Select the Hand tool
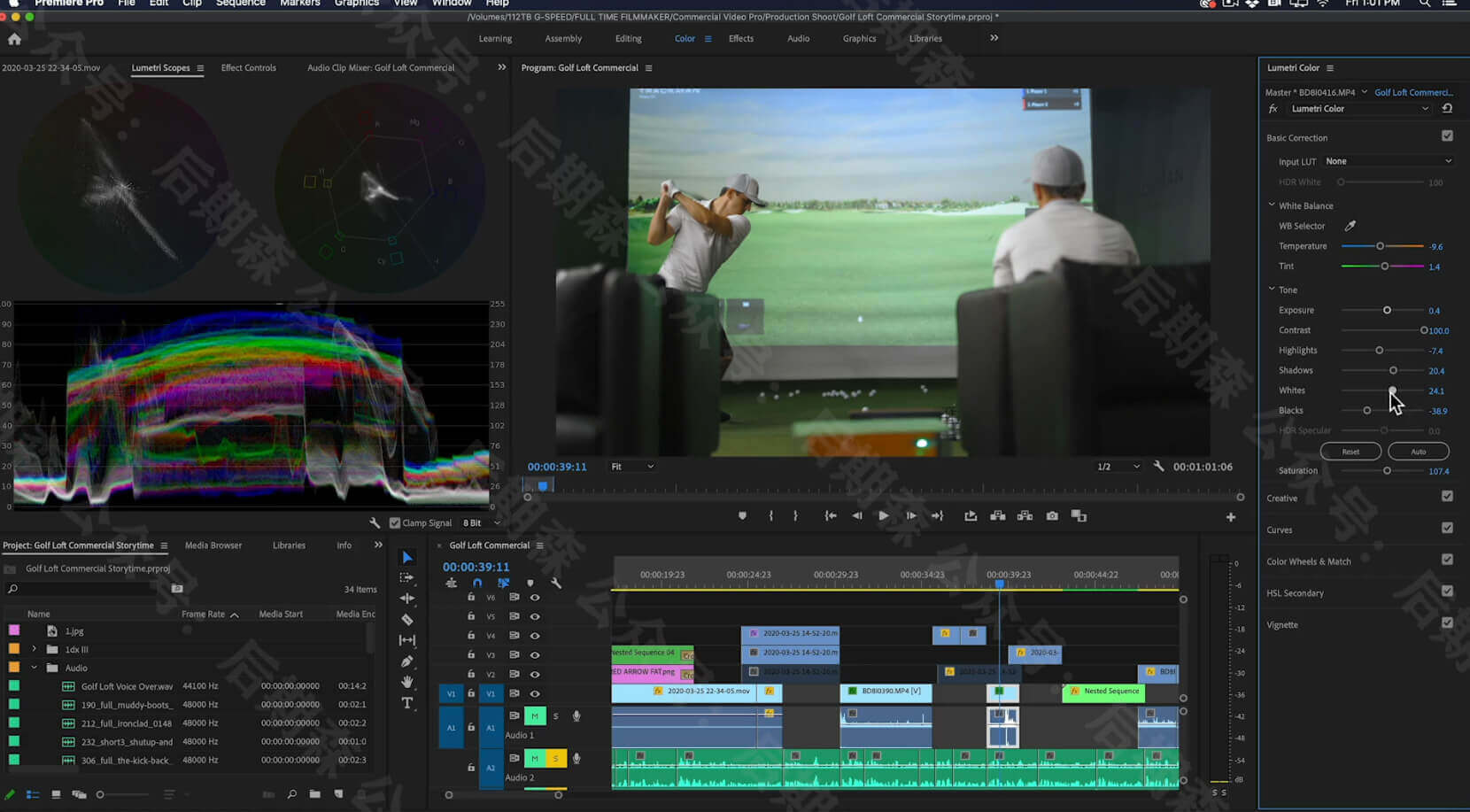Screen dimensions: 1470x812 [406, 682]
